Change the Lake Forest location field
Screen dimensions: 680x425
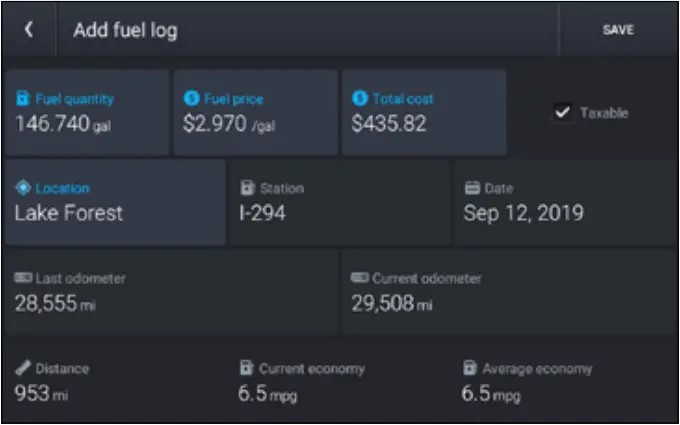coord(68,213)
